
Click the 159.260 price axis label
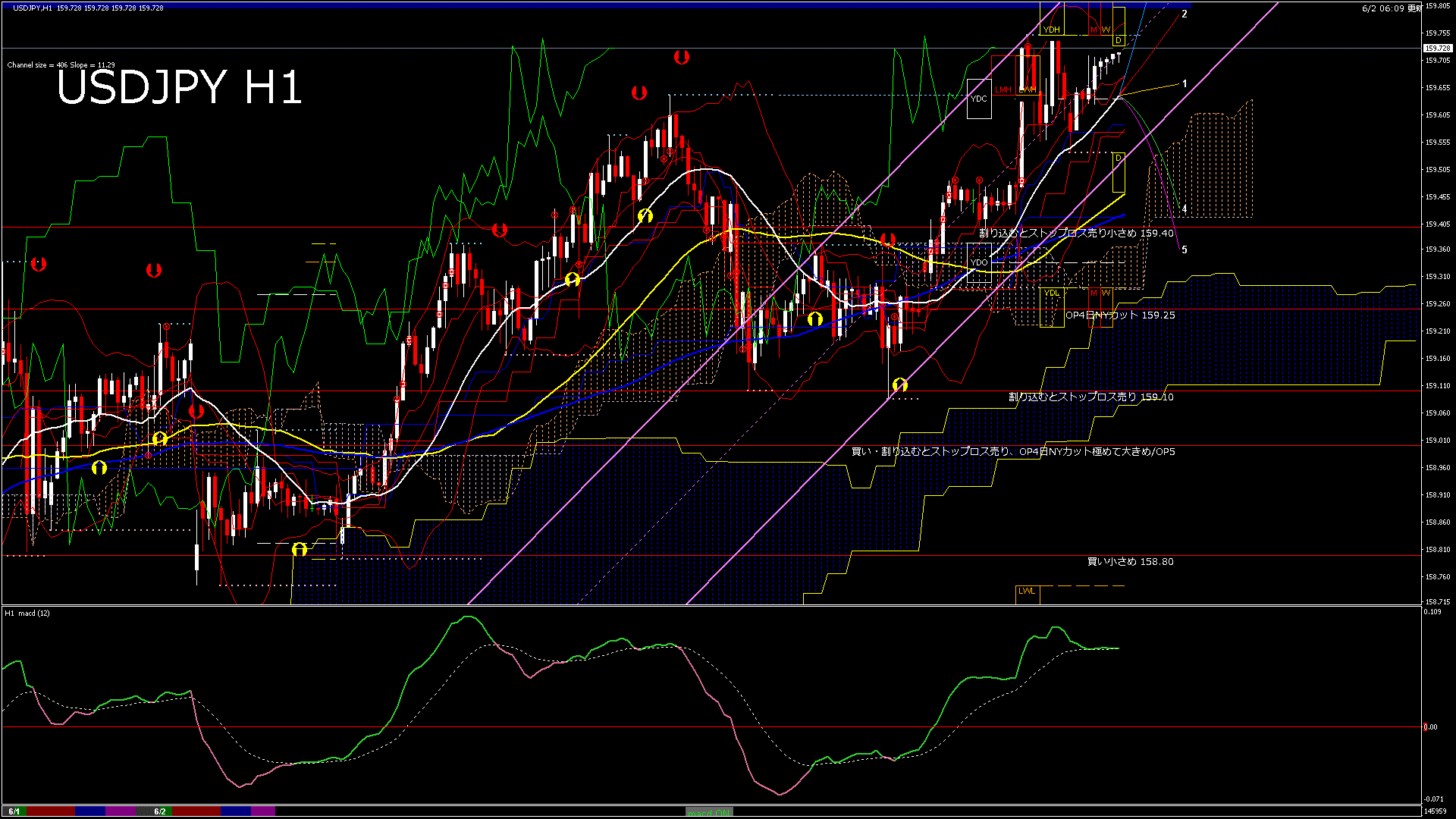pos(1438,303)
